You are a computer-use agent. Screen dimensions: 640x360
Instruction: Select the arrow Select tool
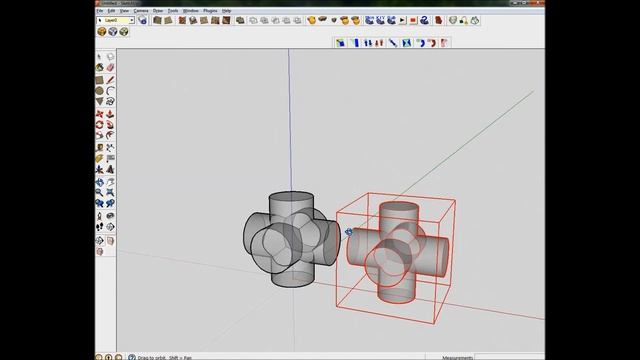(100, 57)
